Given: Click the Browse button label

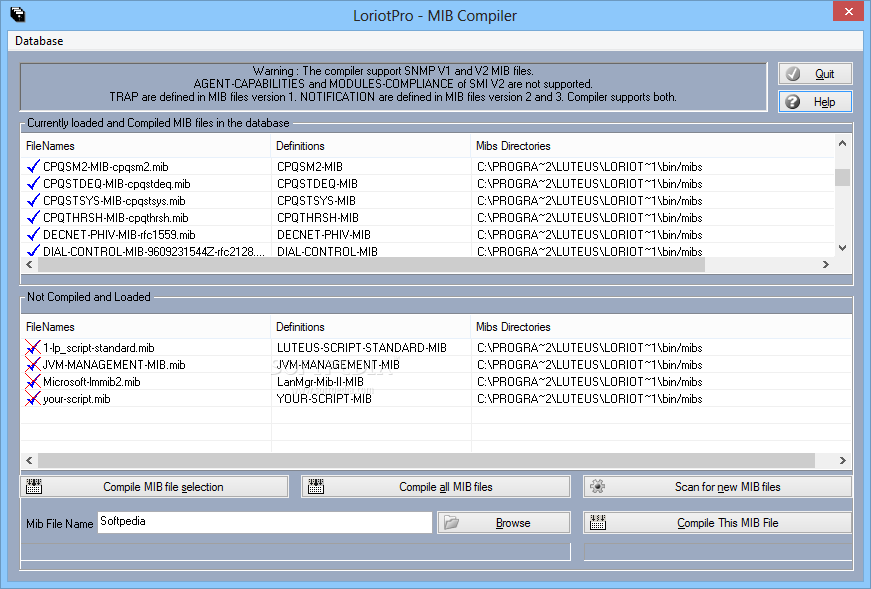Looking at the screenshot, I should [x=513, y=523].
